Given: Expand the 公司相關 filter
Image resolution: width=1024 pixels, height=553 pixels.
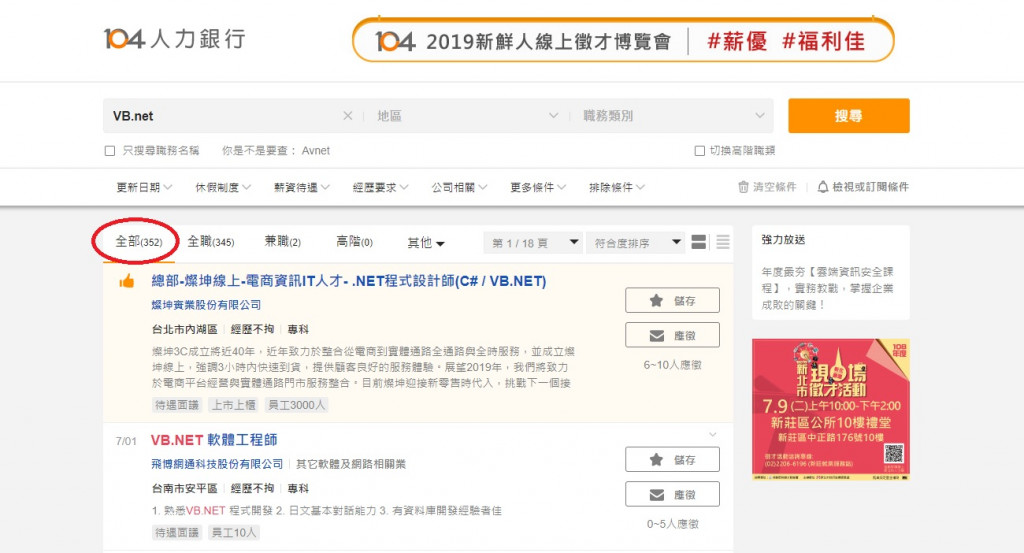Looking at the screenshot, I should click(x=459, y=187).
